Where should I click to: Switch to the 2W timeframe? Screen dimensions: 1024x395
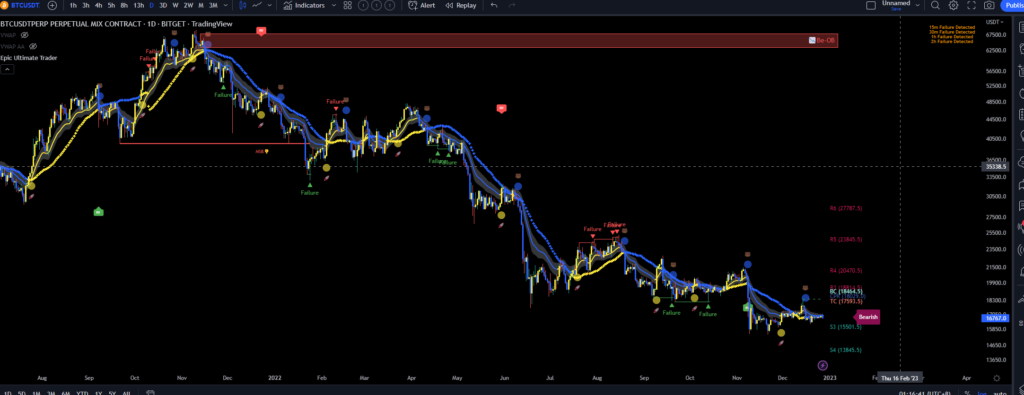coord(188,5)
